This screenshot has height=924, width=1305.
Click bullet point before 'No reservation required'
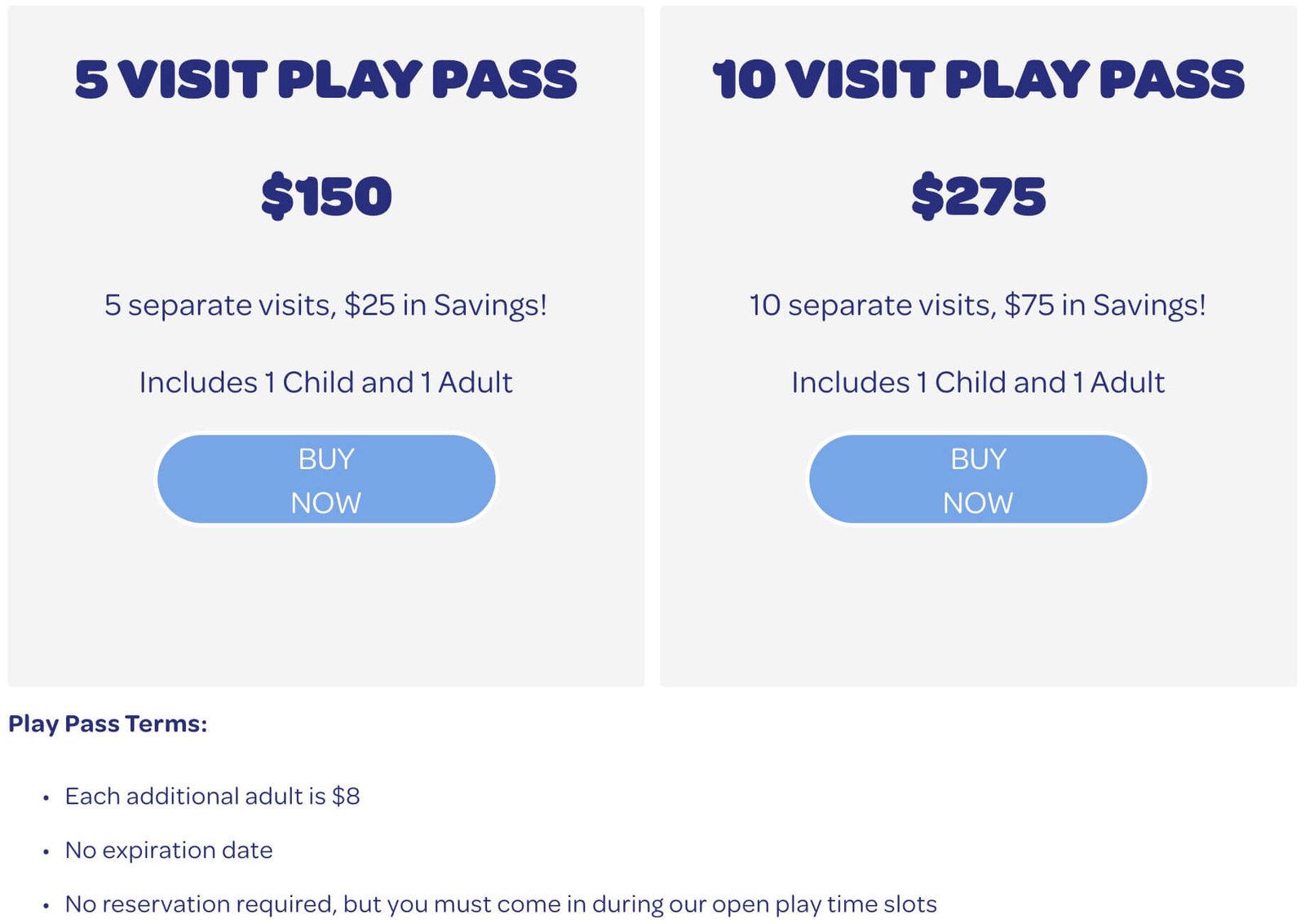[46, 905]
